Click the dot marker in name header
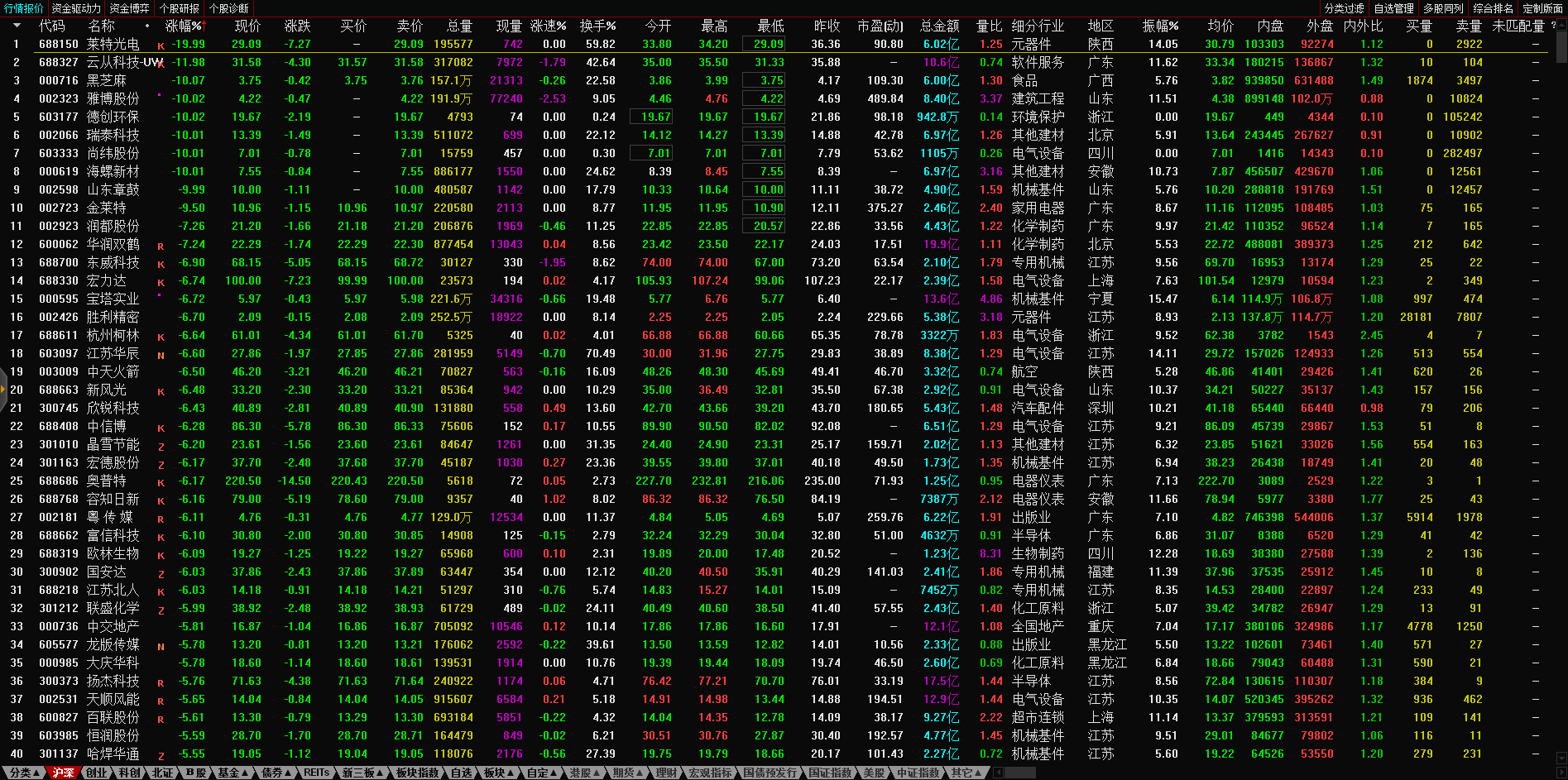This screenshot has height=780, width=1568. 147,26
